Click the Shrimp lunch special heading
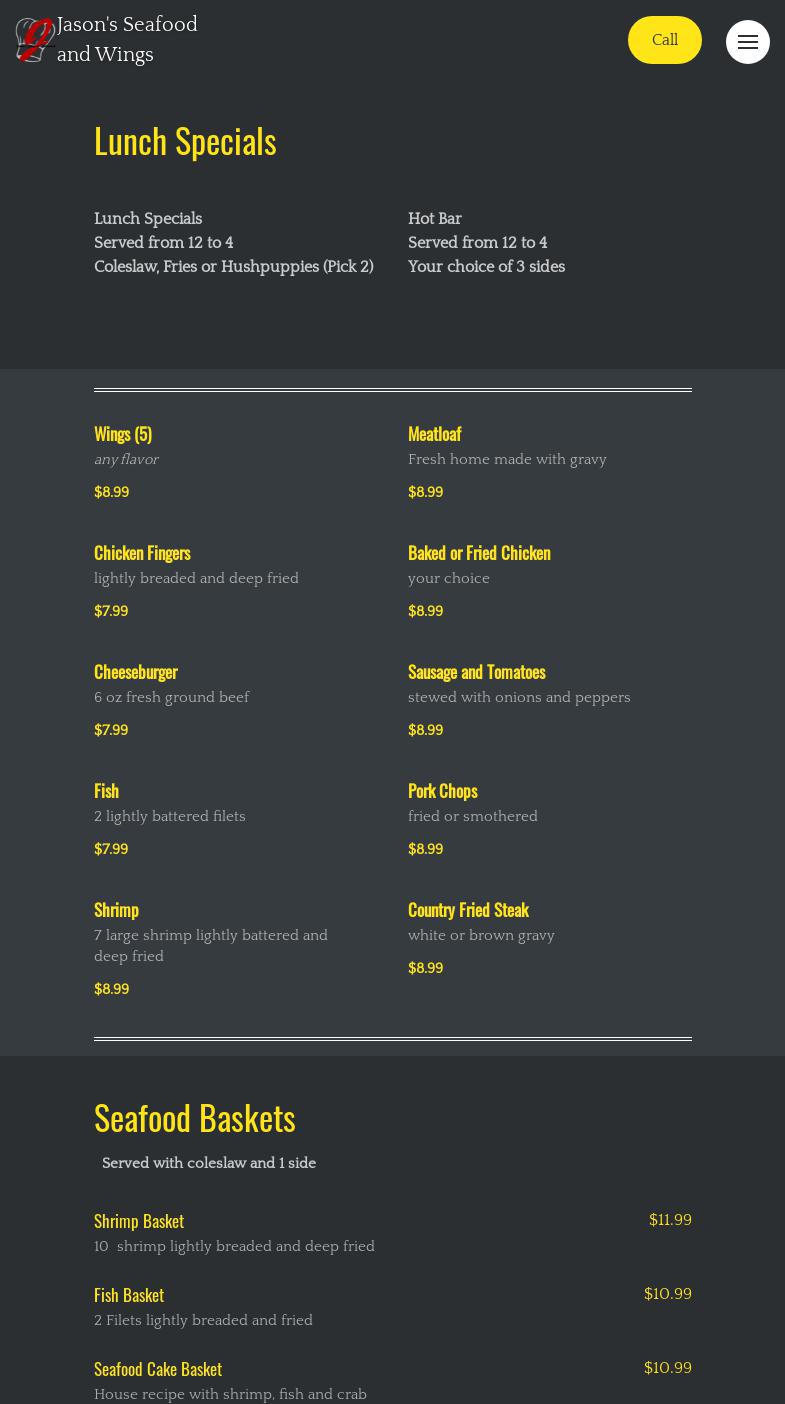This screenshot has width=785, height=1404. coord(116,910)
